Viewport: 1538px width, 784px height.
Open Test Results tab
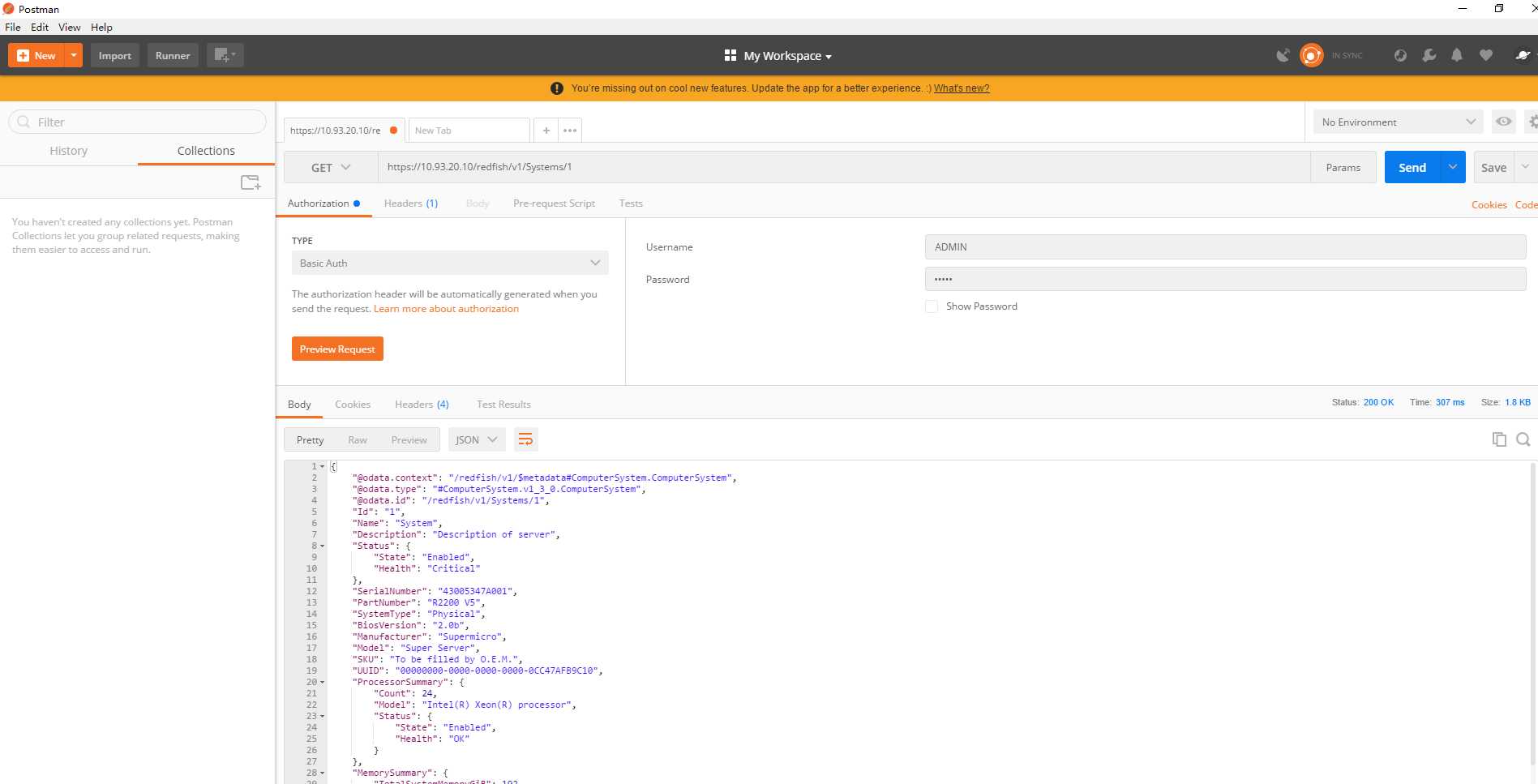coord(503,405)
